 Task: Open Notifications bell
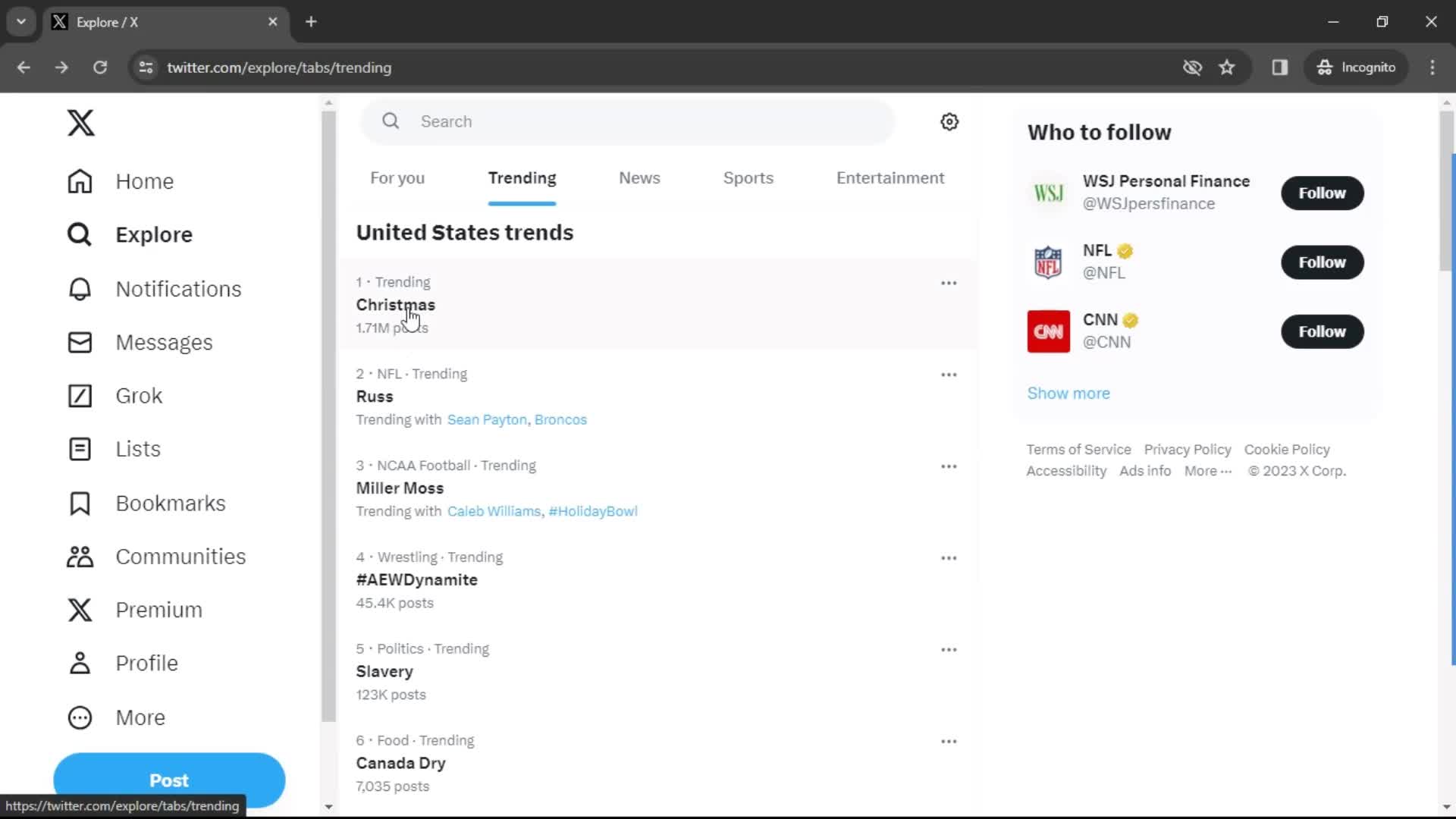pos(155,289)
